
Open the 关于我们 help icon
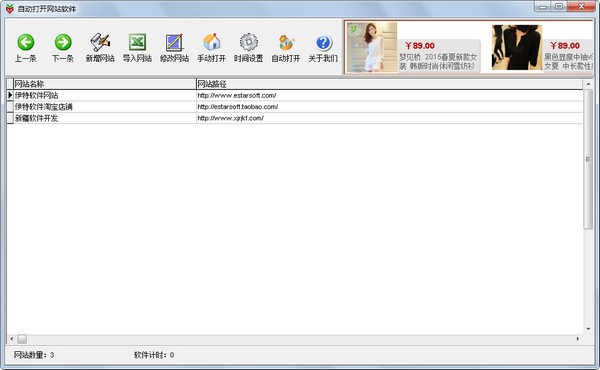pyautogui.click(x=323, y=43)
